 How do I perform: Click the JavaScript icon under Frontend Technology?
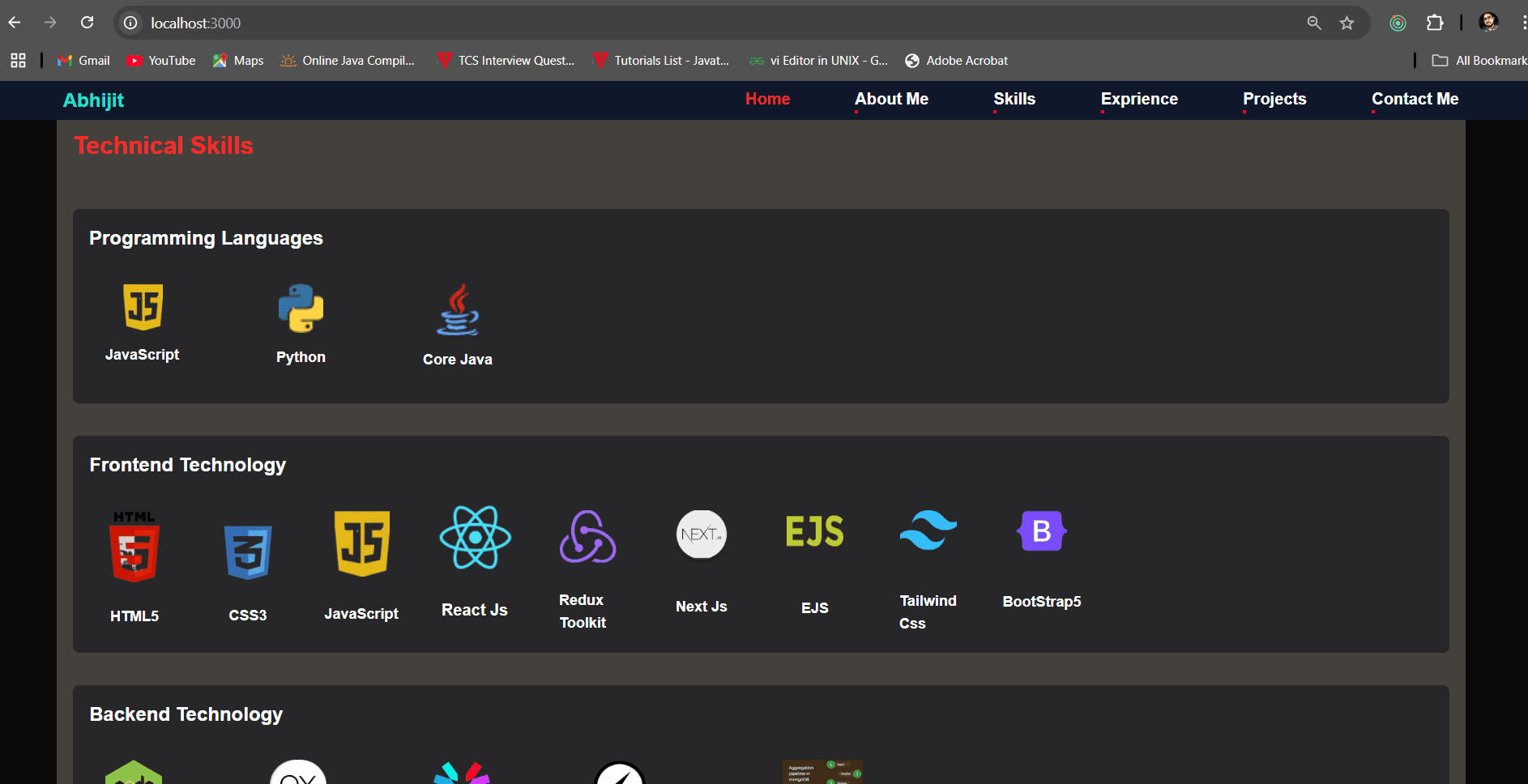point(362,543)
